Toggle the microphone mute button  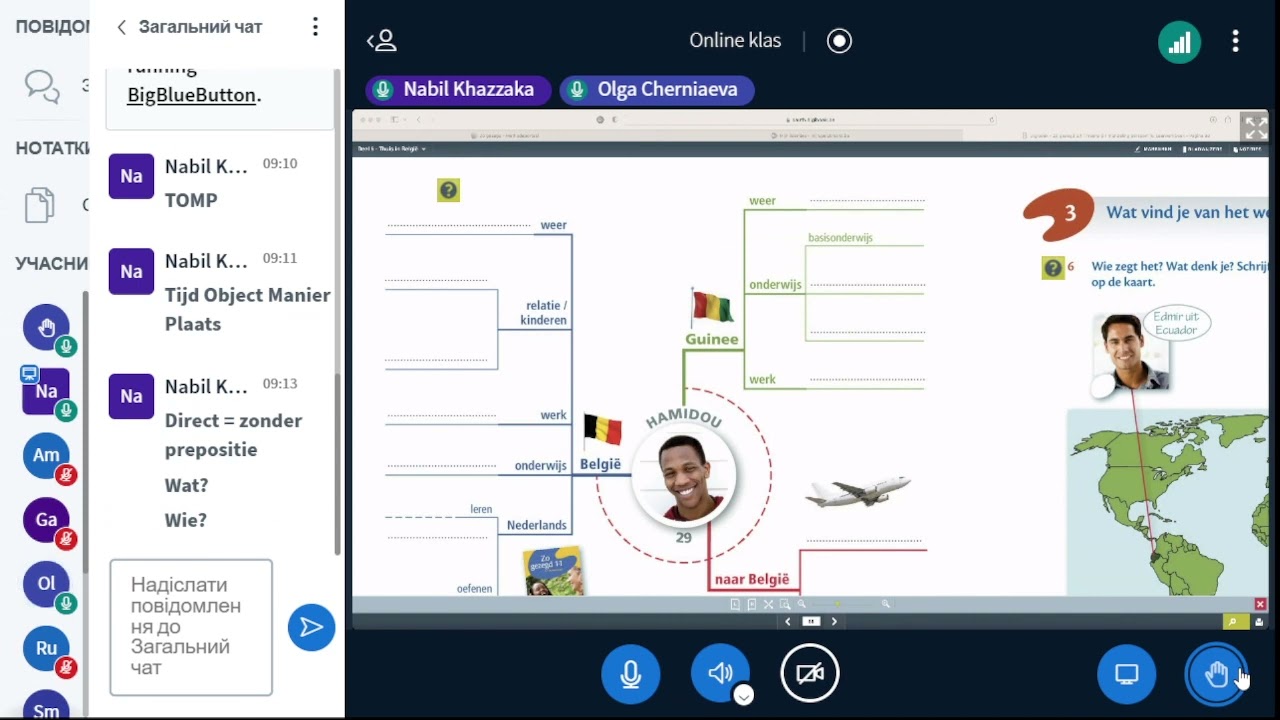click(630, 674)
